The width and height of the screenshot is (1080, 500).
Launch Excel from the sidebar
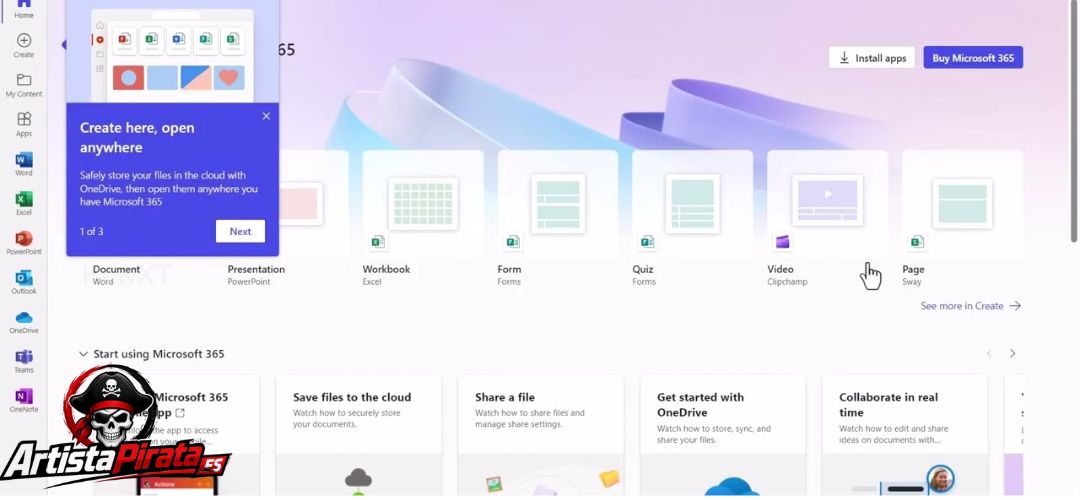[23, 203]
